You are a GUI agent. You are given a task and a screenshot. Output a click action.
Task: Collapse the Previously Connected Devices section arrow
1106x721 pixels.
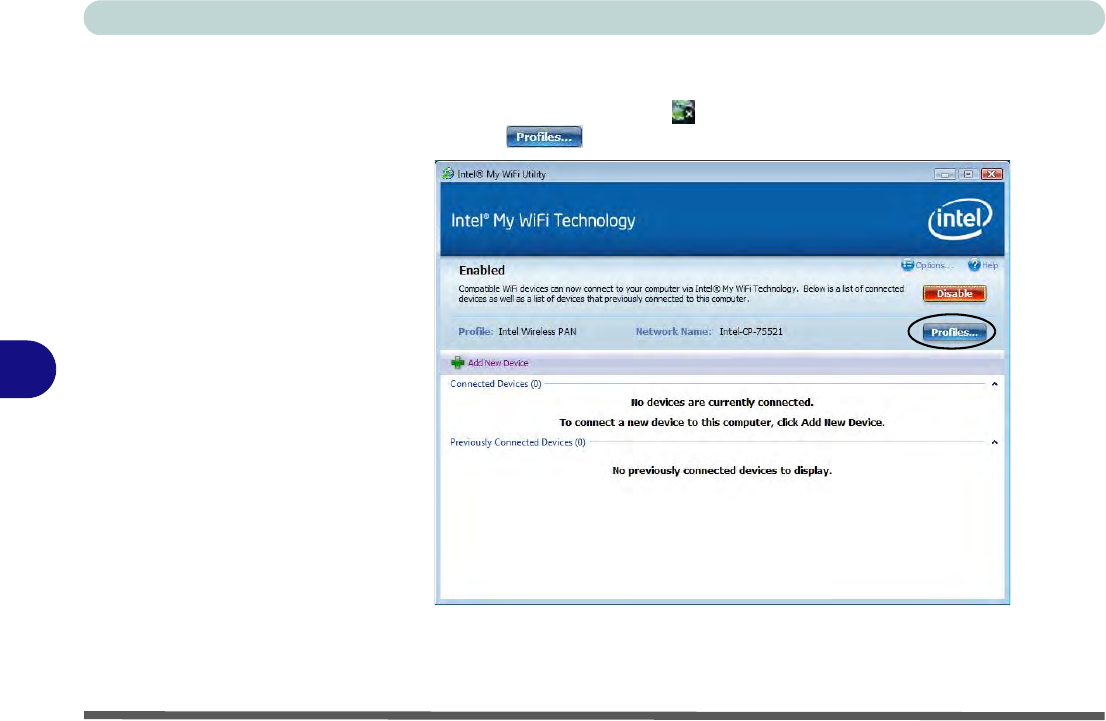pyautogui.click(x=995, y=442)
